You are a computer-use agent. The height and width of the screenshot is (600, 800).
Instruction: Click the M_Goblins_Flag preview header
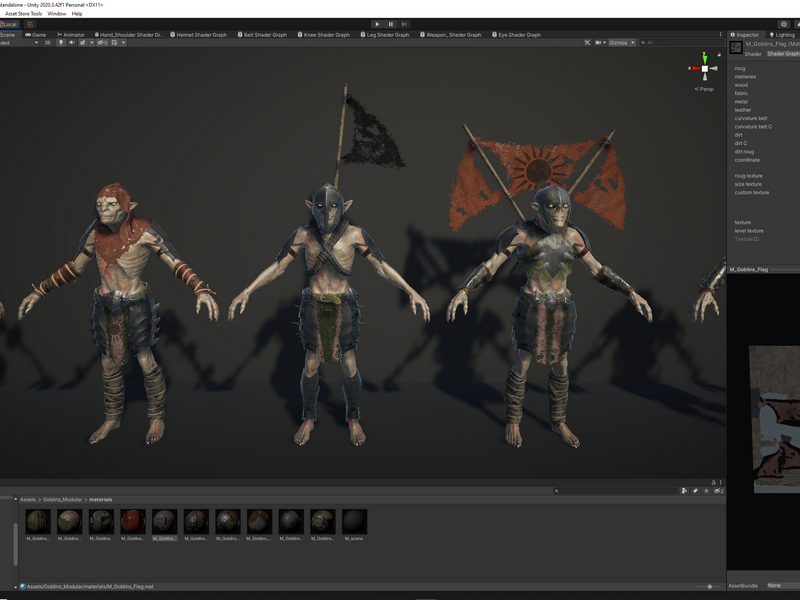pyautogui.click(x=764, y=269)
